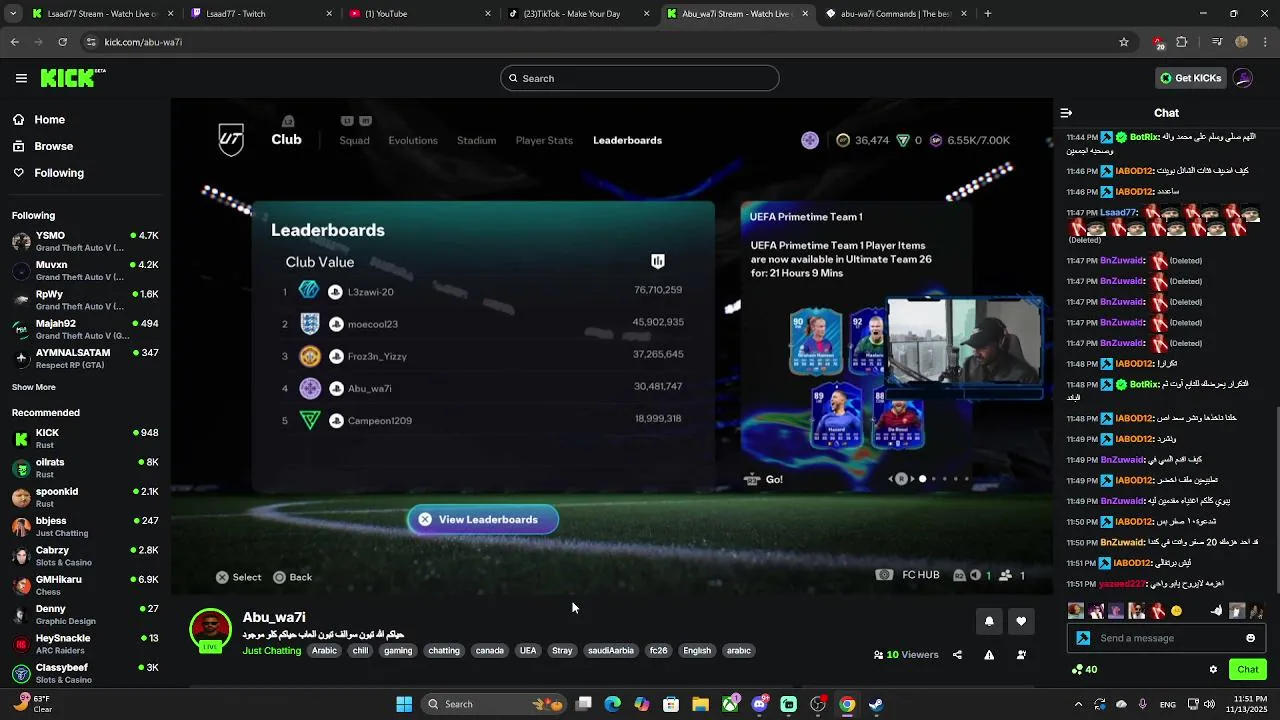Collapse the chat panel arrow icon
This screenshot has width=1280, height=720.
point(1066,113)
